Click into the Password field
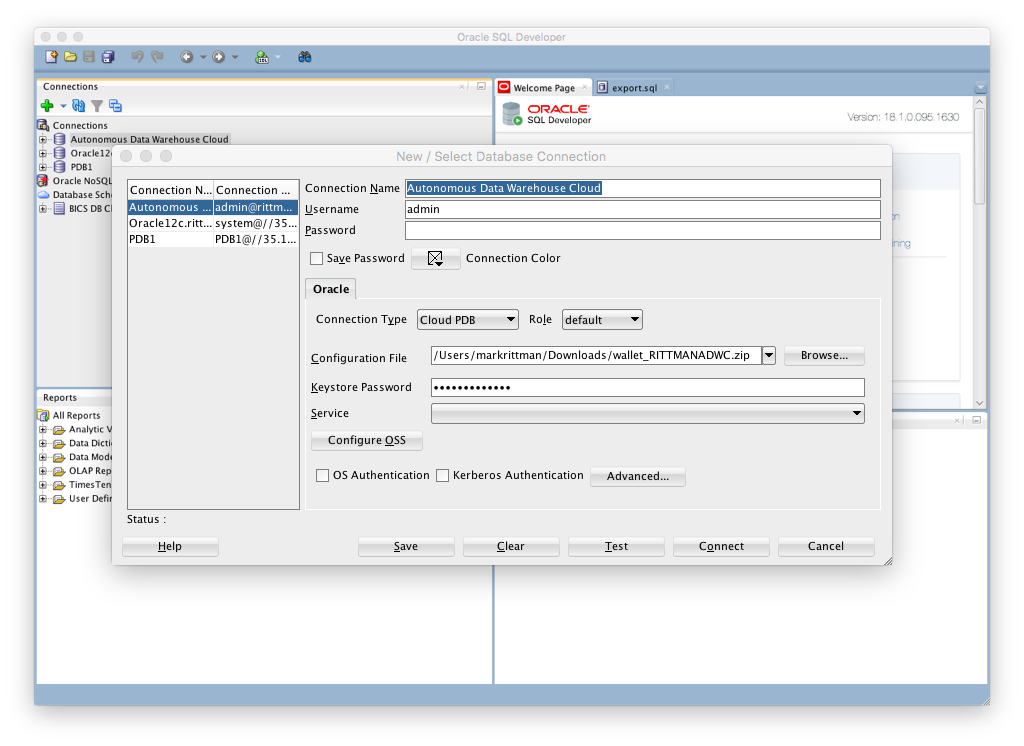Image resolution: width=1024 pixels, height=746 pixels. tap(643, 231)
